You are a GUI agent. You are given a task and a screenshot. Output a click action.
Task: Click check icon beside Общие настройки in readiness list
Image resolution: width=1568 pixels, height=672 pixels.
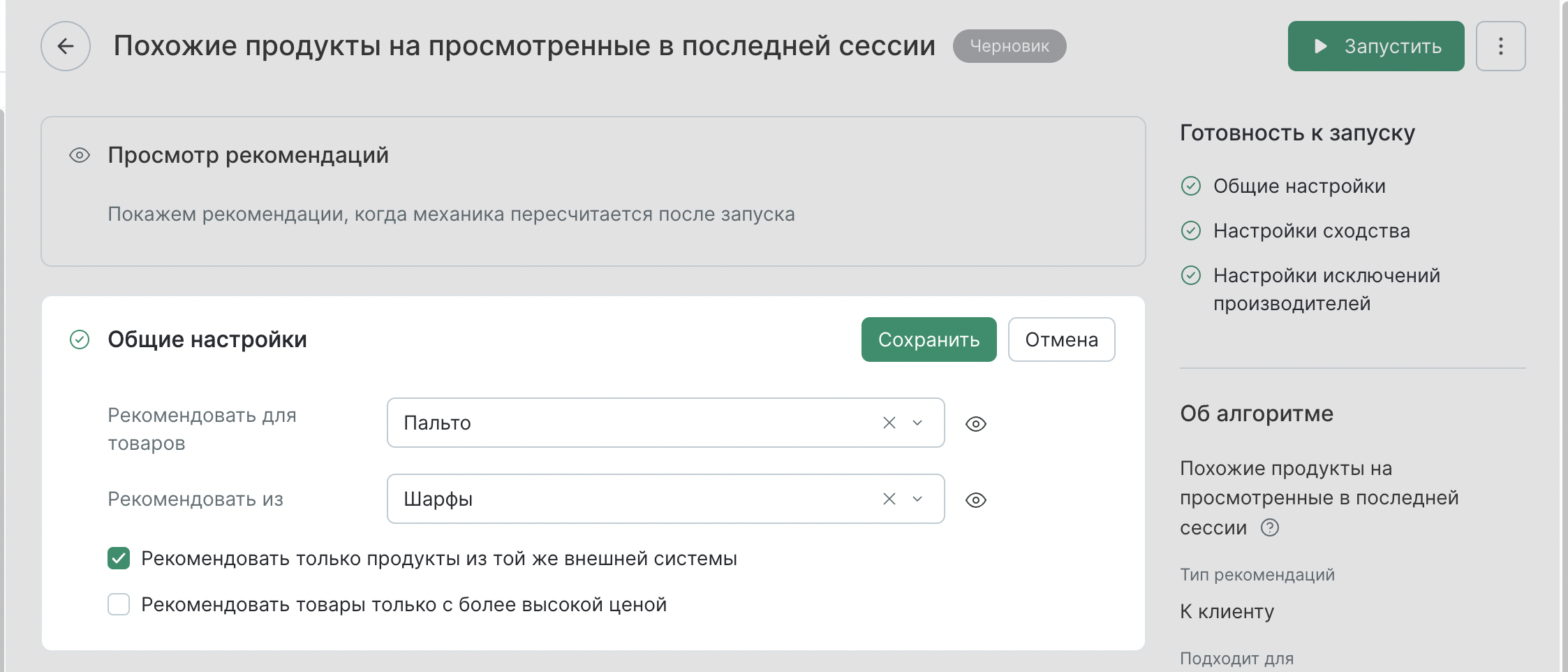[x=1190, y=186]
